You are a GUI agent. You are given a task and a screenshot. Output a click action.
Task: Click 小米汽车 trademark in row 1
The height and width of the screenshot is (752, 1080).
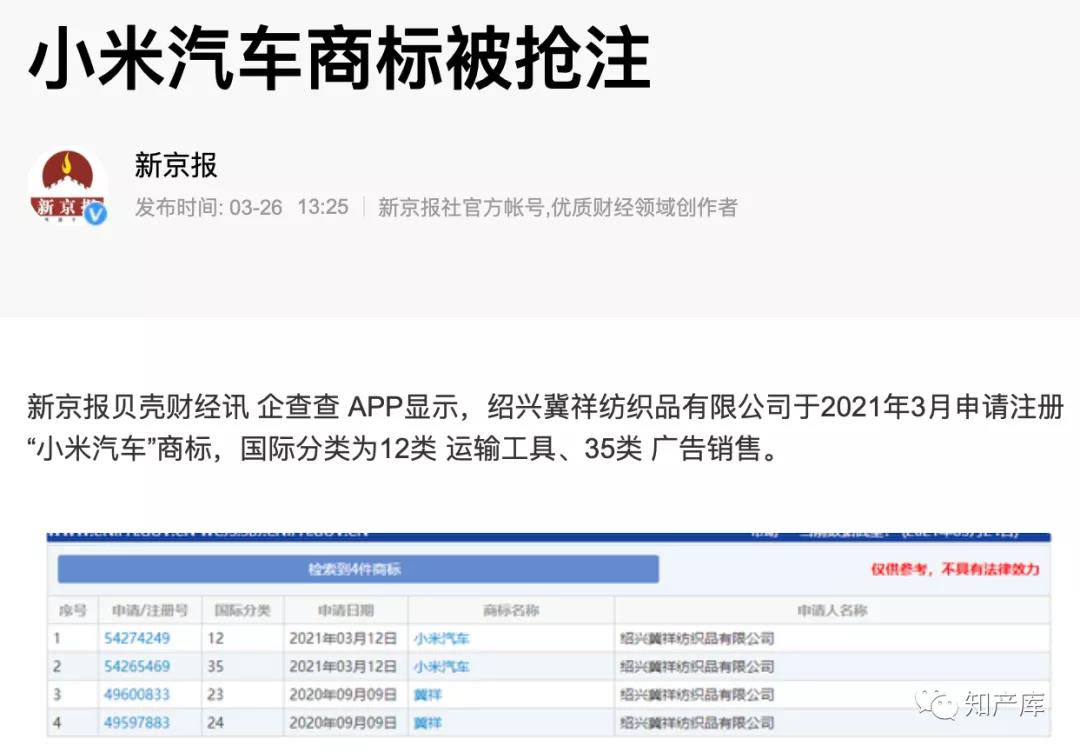click(442, 638)
